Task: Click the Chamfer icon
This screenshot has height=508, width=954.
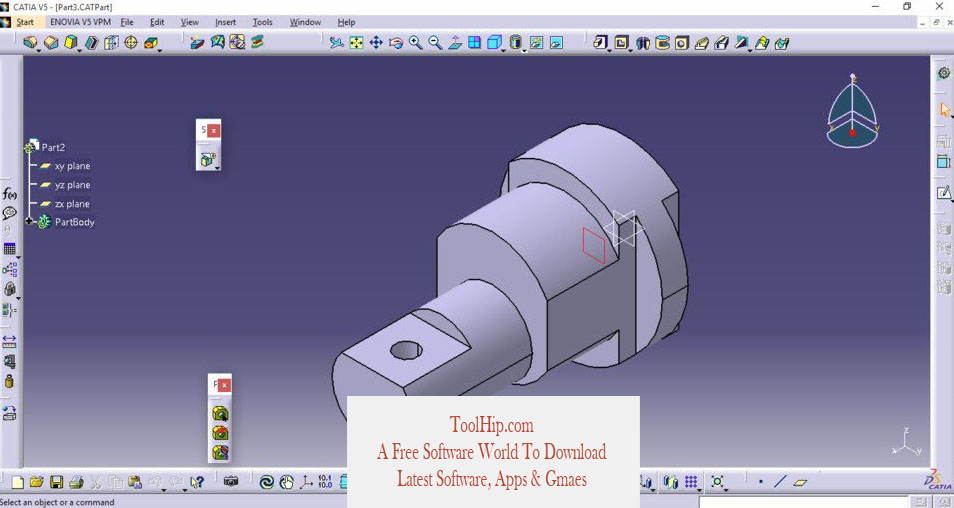Action: coord(52,43)
